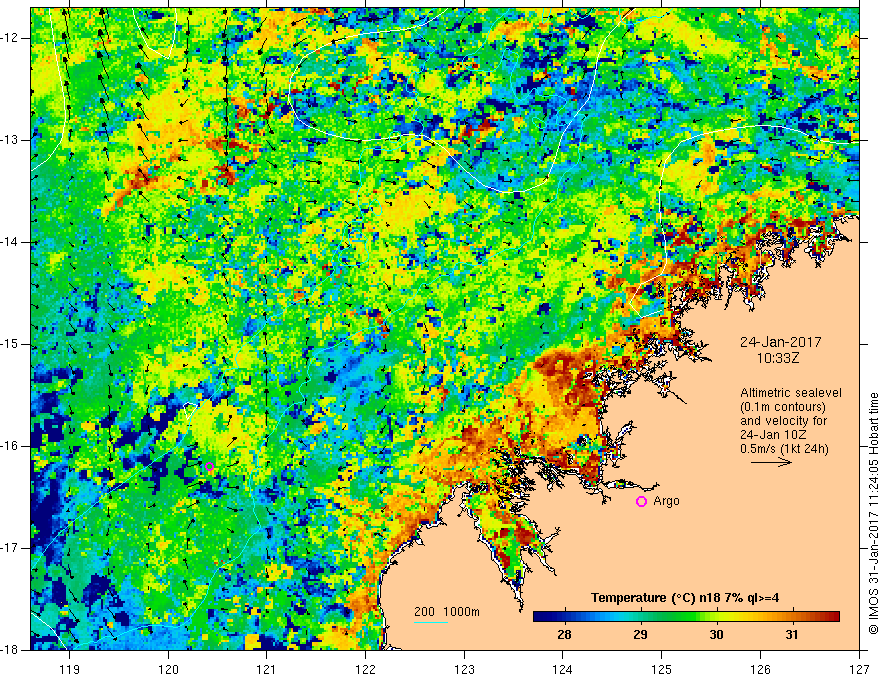Click the velocity scale arrow in legend
This screenshot has height=680, width=880.
point(772,463)
